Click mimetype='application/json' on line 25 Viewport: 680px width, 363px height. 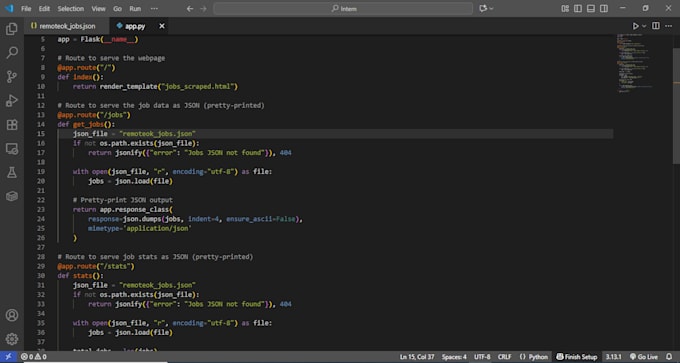click(x=140, y=228)
